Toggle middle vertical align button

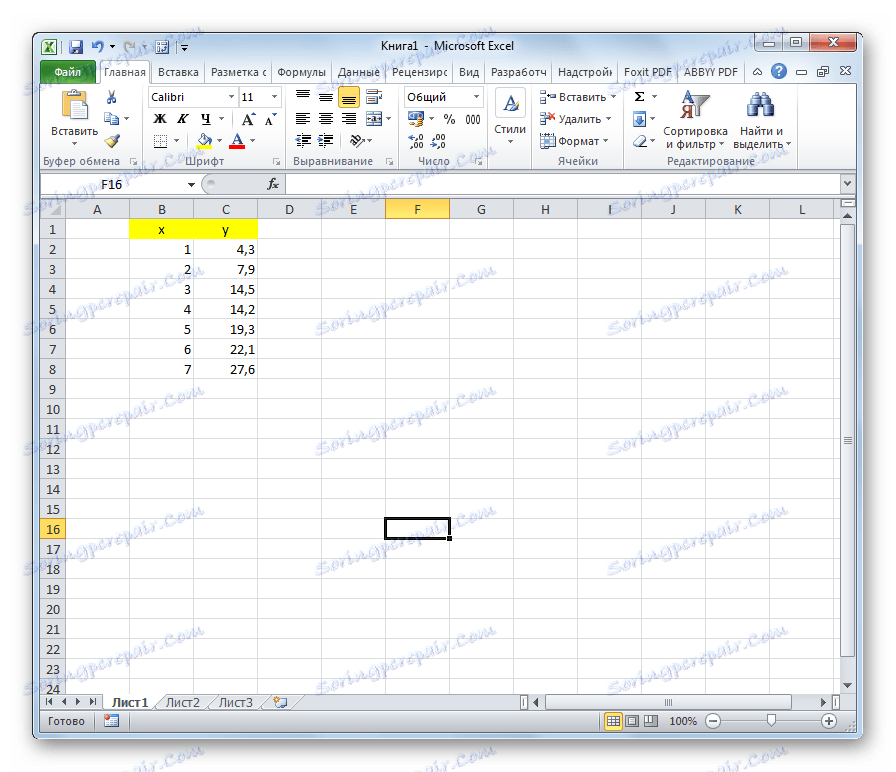(x=326, y=97)
